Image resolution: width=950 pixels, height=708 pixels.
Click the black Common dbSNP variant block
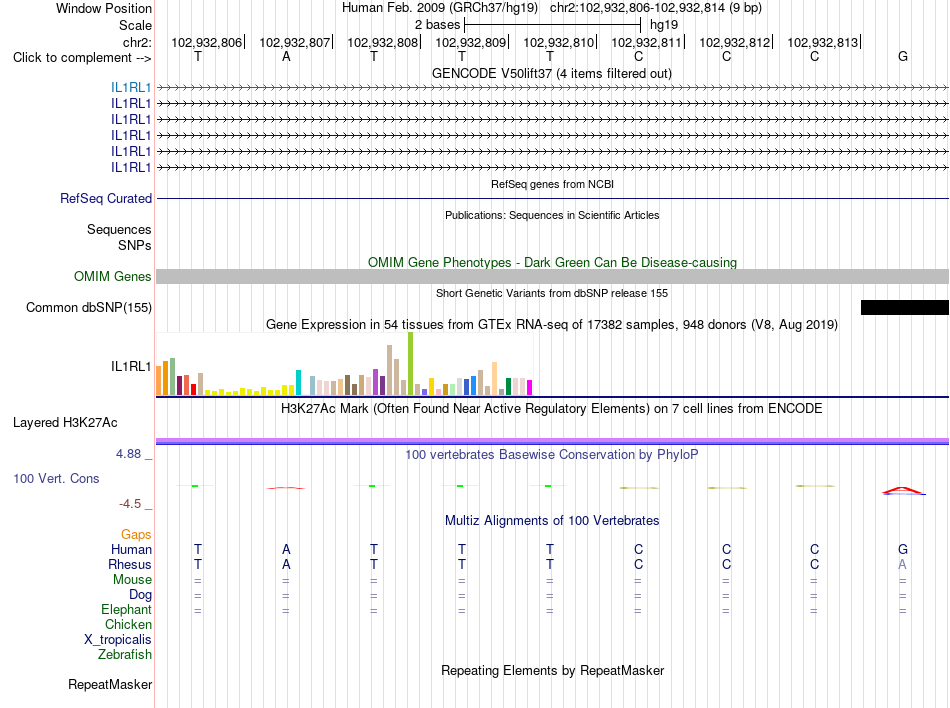pos(905,307)
